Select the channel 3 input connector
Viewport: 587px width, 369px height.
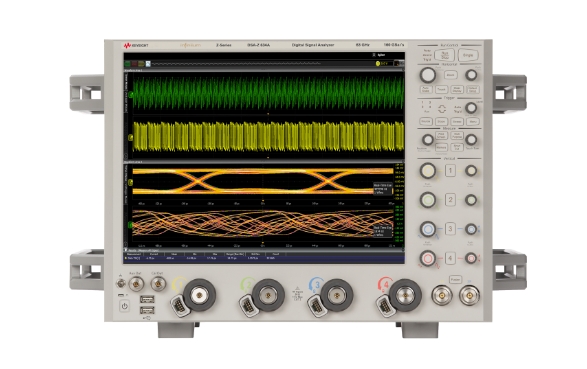(337, 295)
